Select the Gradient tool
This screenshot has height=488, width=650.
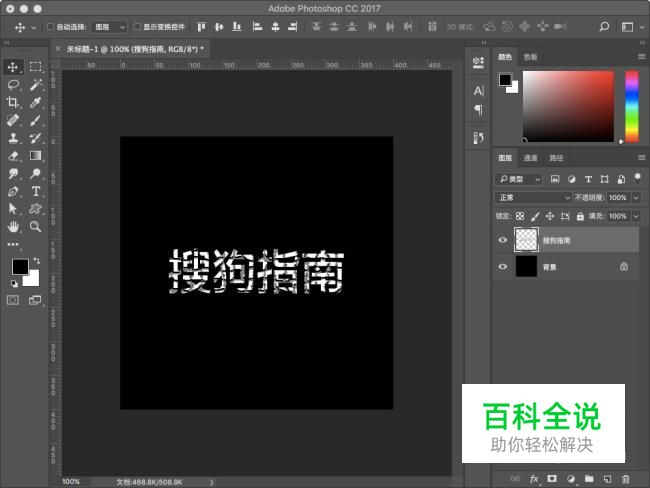(35, 156)
